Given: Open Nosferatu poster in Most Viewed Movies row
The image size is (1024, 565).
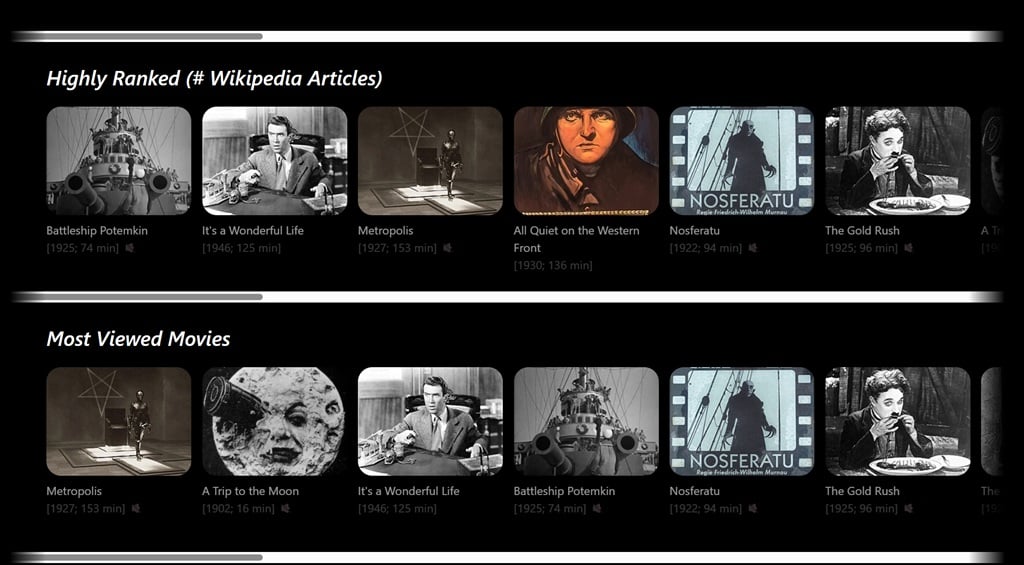Looking at the screenshot, I should coord(741,421).
